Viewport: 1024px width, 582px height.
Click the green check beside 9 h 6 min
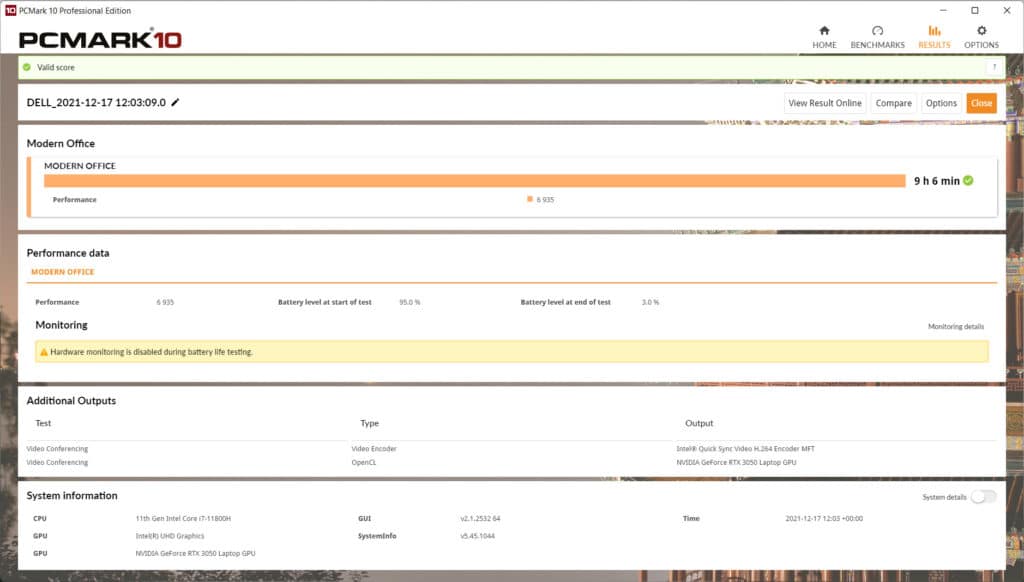point(968,180)
